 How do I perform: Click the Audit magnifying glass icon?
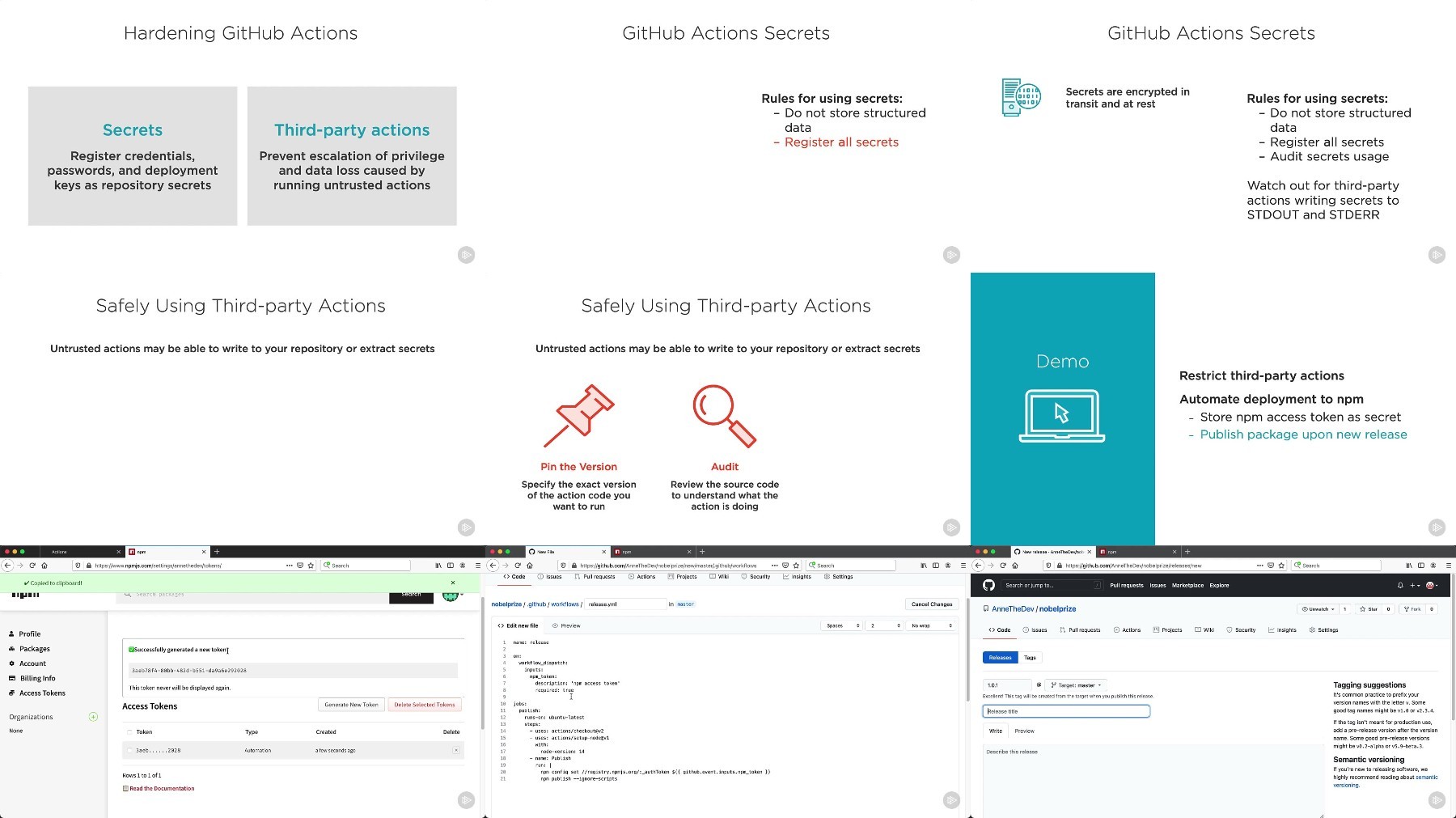(x=725, y=416)
